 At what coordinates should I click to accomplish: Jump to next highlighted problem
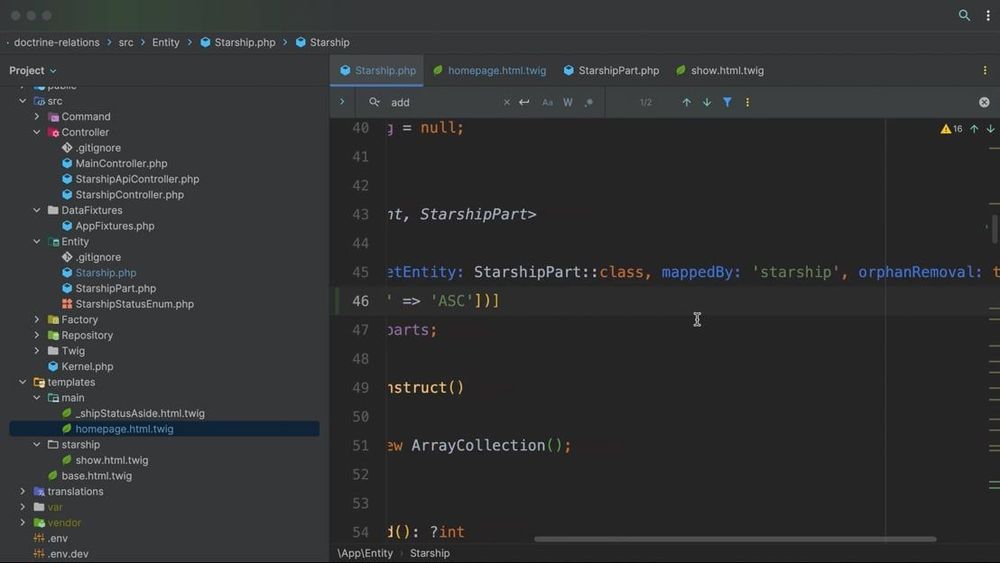point(990,129)
